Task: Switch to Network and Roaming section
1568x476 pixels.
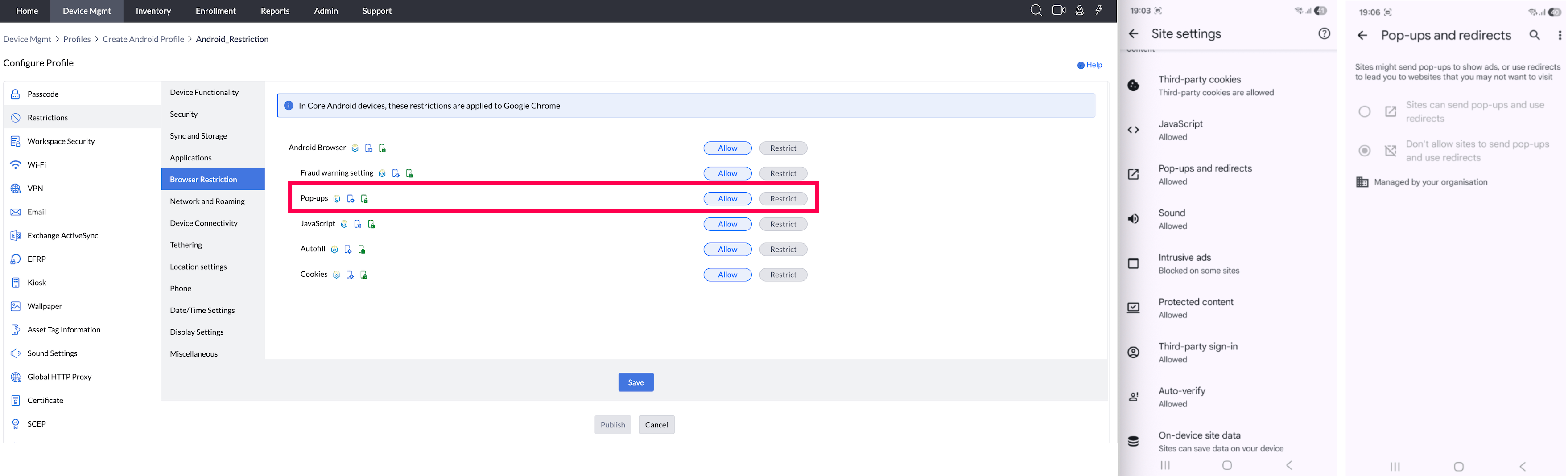Action: point(213,201)
